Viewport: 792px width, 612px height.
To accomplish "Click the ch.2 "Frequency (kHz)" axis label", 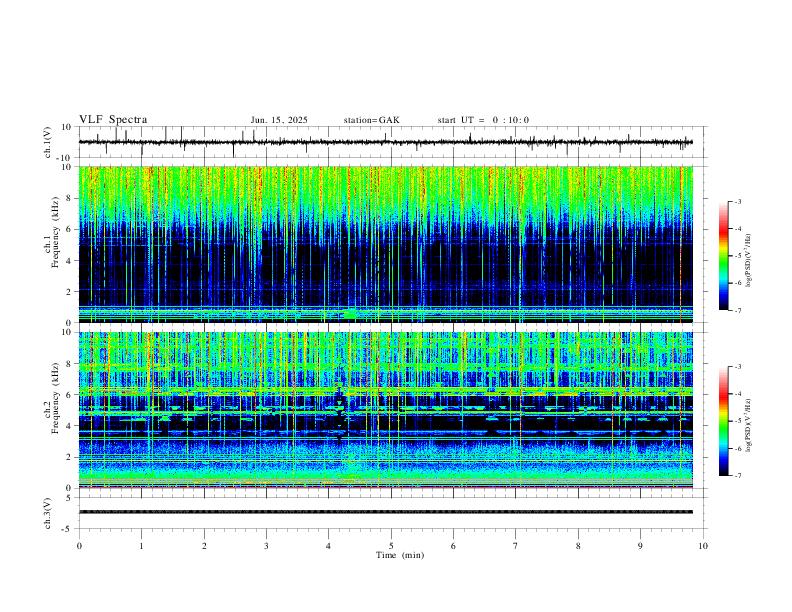I will 55,397.
